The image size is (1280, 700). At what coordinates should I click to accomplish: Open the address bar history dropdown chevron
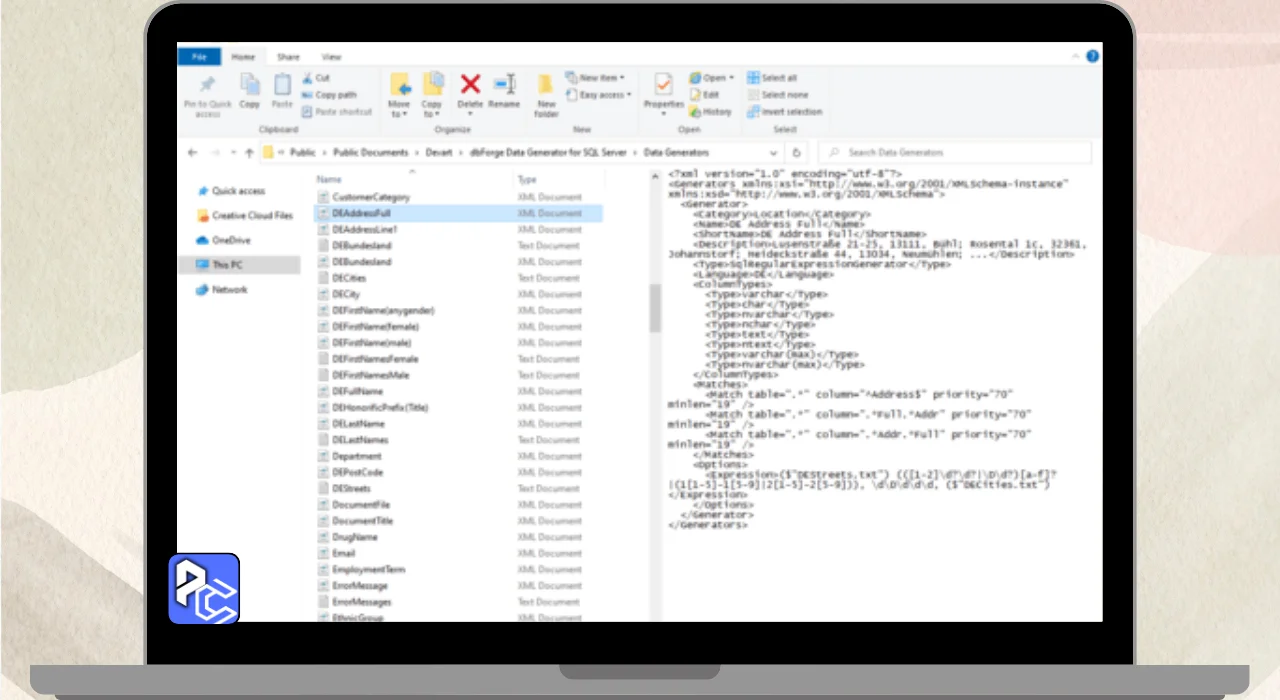774,153
